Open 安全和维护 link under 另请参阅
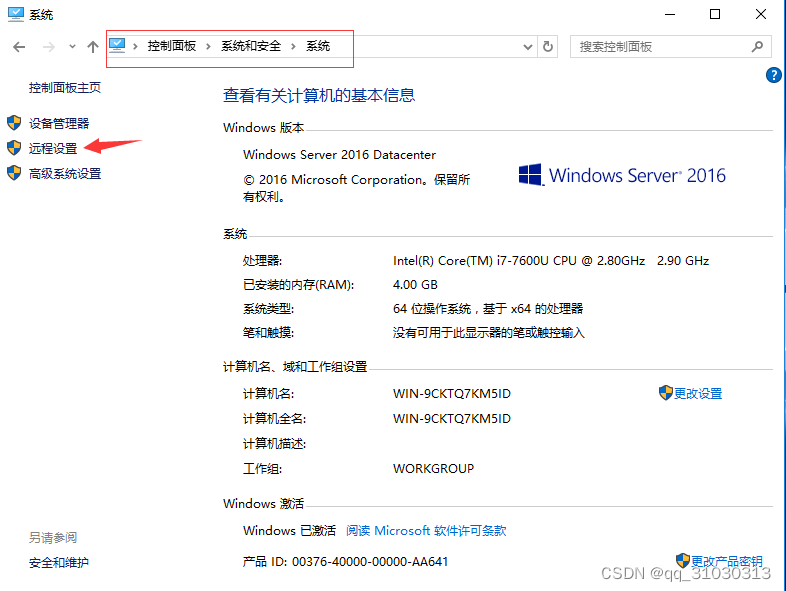Image resolution: width=786 pixels, height=591 pixels. click(59, 562)
